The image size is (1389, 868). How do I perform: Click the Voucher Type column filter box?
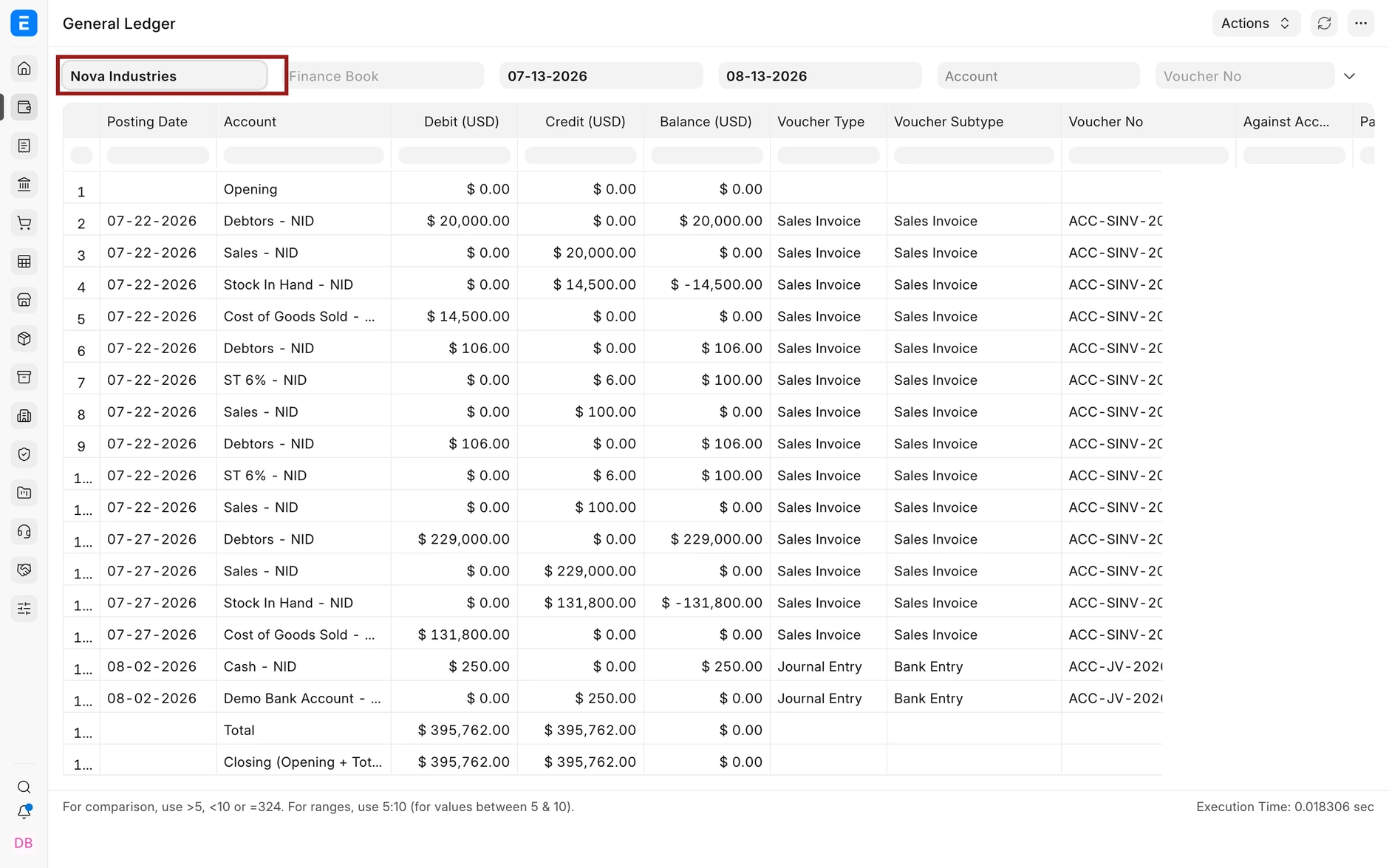828,155
